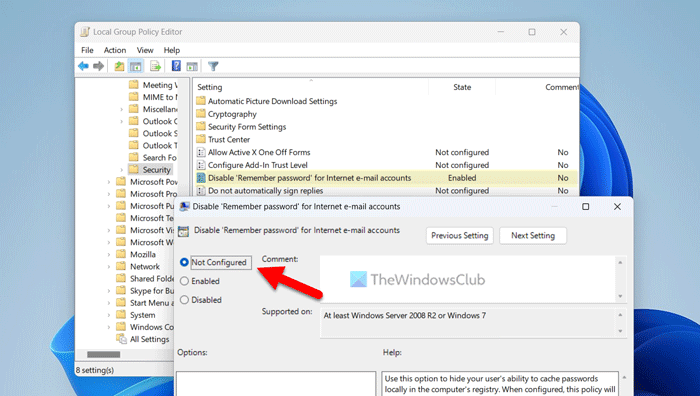Sort by the State column header

pyautogui.click(x=462, y=87)
